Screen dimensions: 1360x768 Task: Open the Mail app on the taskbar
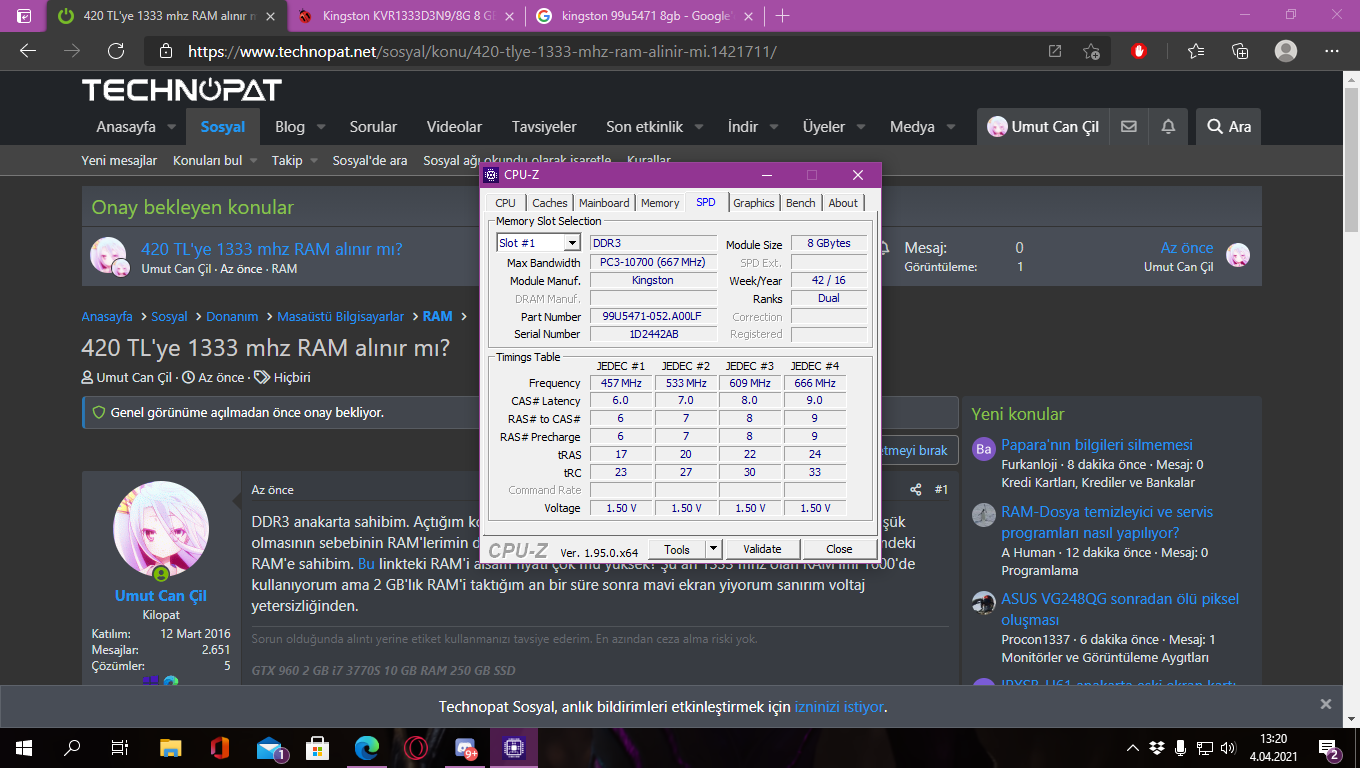click(270, 748)
